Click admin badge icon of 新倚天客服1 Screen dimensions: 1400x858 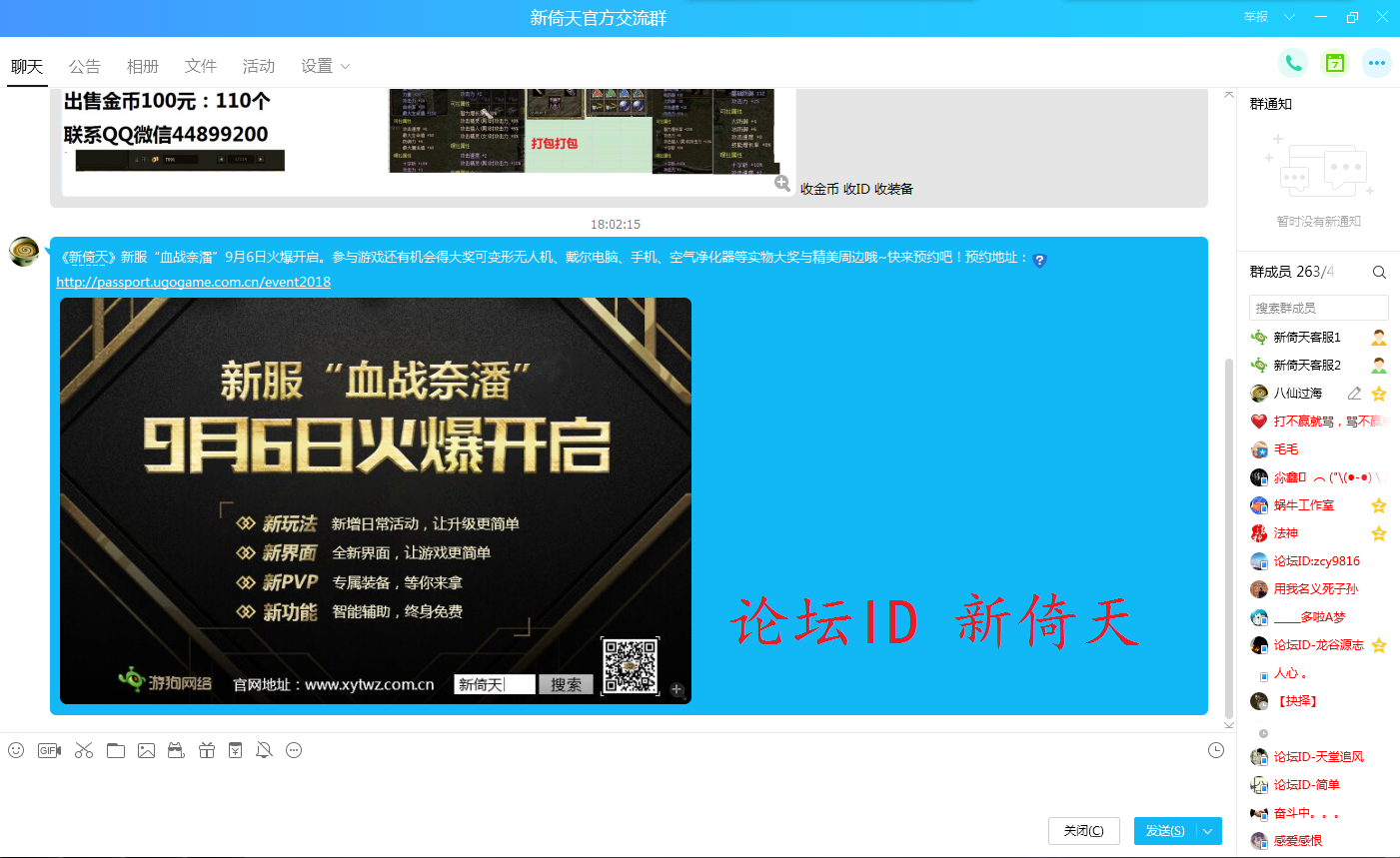1379,338
